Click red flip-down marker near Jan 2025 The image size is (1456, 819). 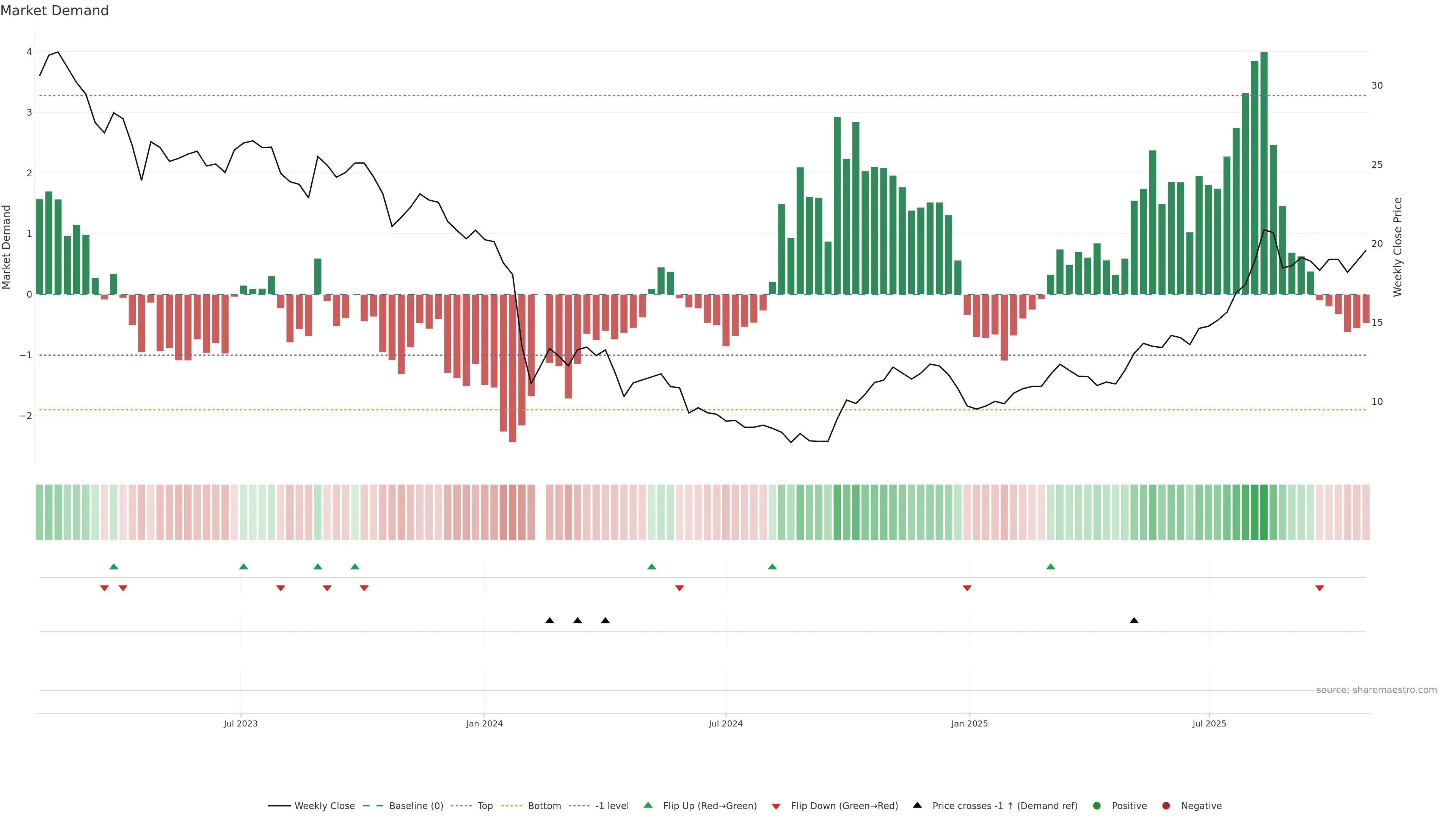pyautogui.click(x=967, y=588)
